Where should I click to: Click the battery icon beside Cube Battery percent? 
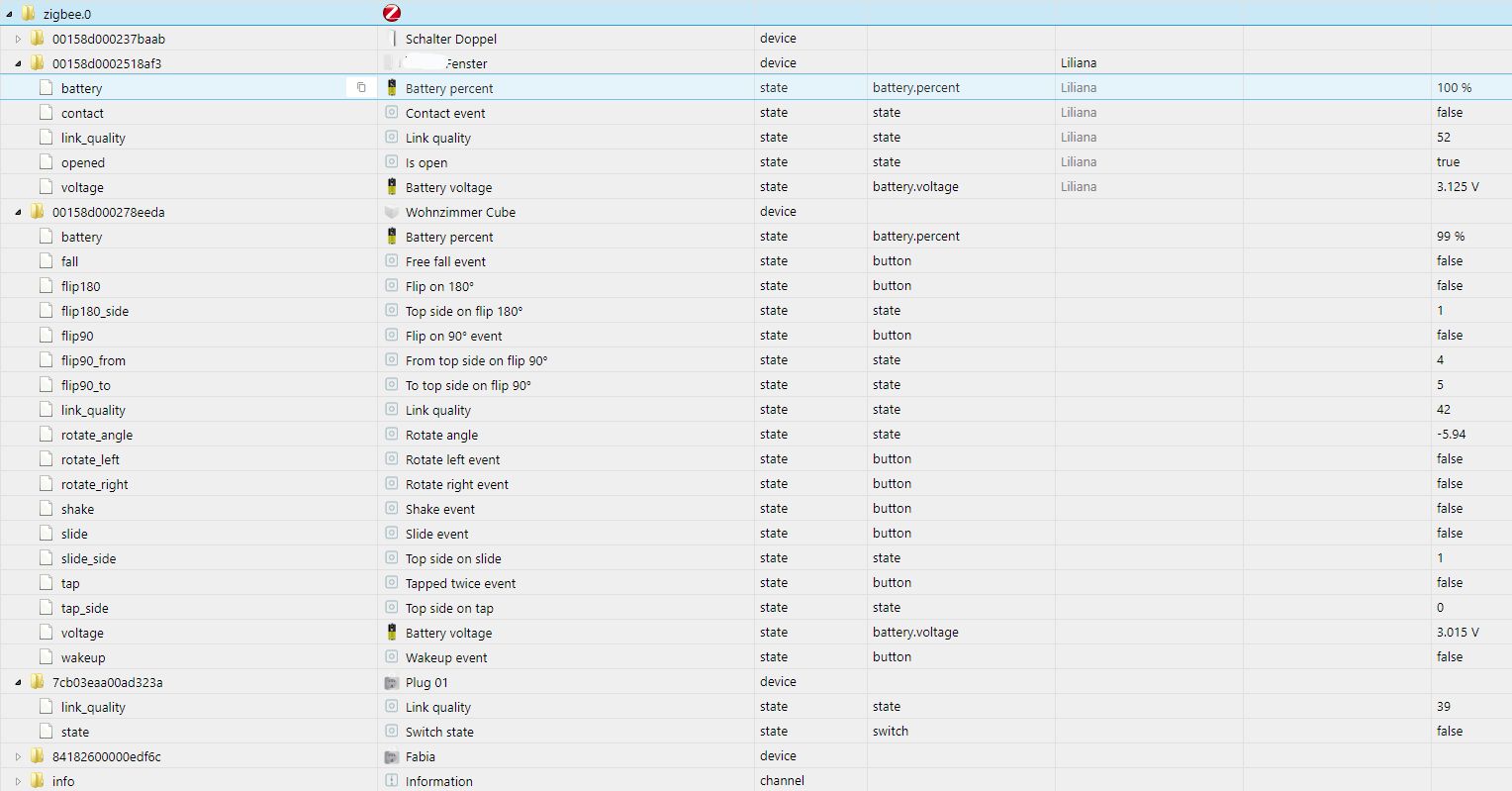391,236
